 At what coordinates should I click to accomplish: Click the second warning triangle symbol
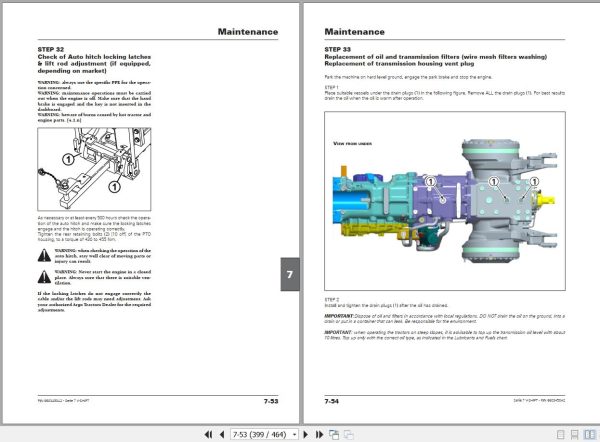pyautogui.click(x=44, y=277)
